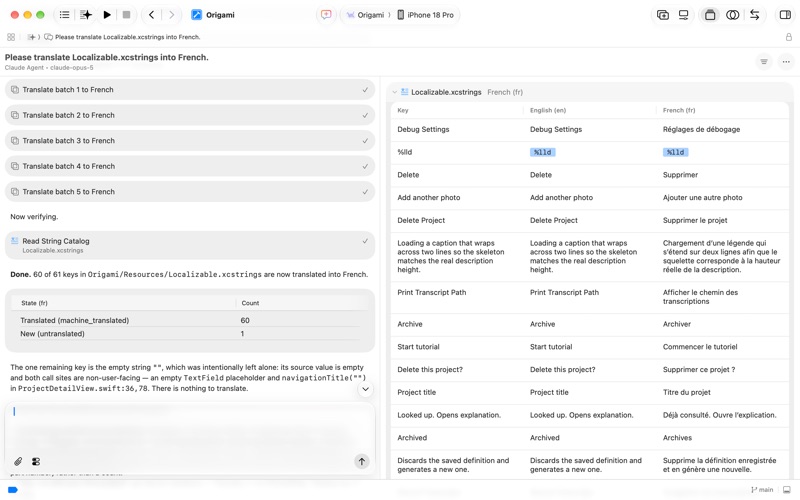Click the device display toolbar icon
Image resolution: width=800 pixels, height=500 pixels.
[683, 15]
